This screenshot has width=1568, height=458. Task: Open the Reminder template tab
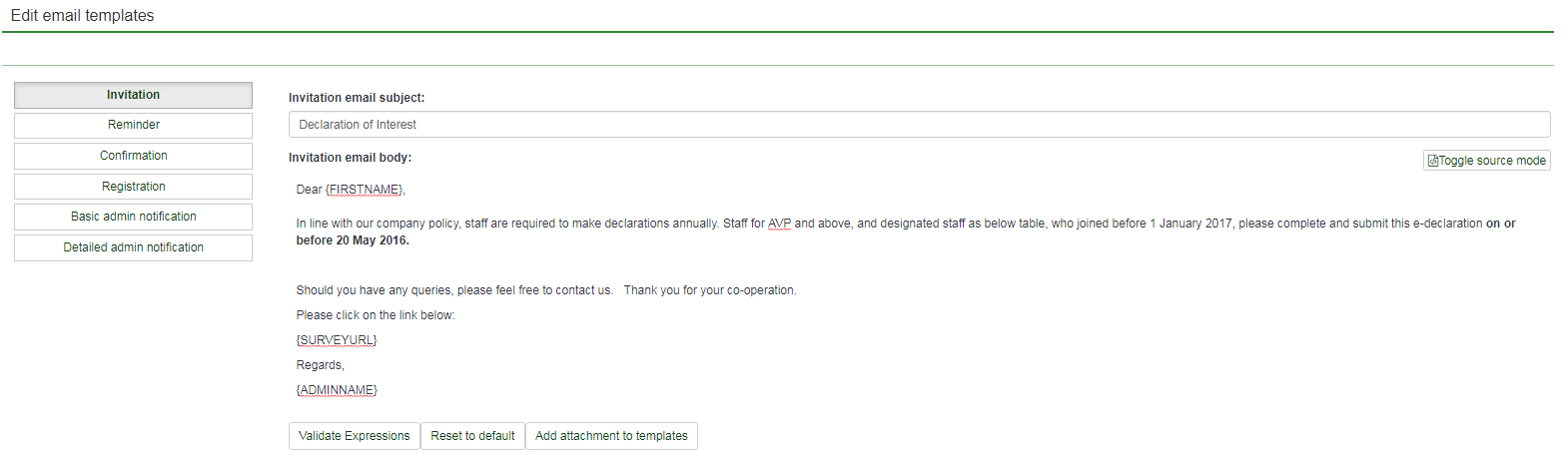tap(133, 125)
